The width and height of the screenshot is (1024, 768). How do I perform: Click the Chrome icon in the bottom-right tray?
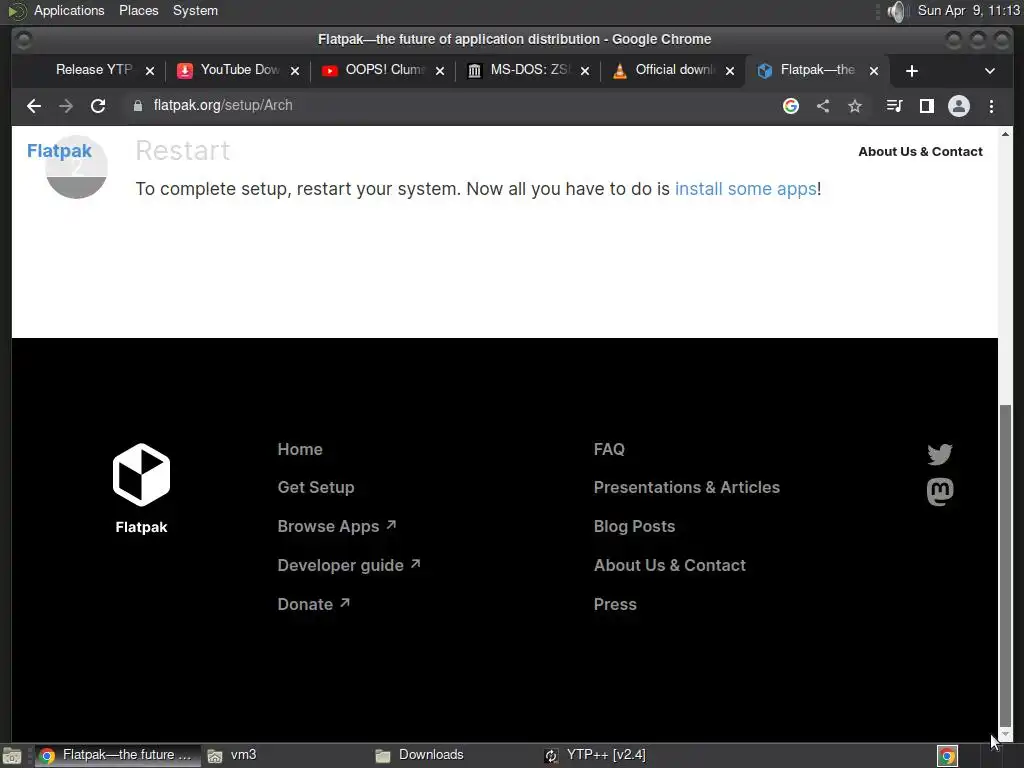[947, 756]
